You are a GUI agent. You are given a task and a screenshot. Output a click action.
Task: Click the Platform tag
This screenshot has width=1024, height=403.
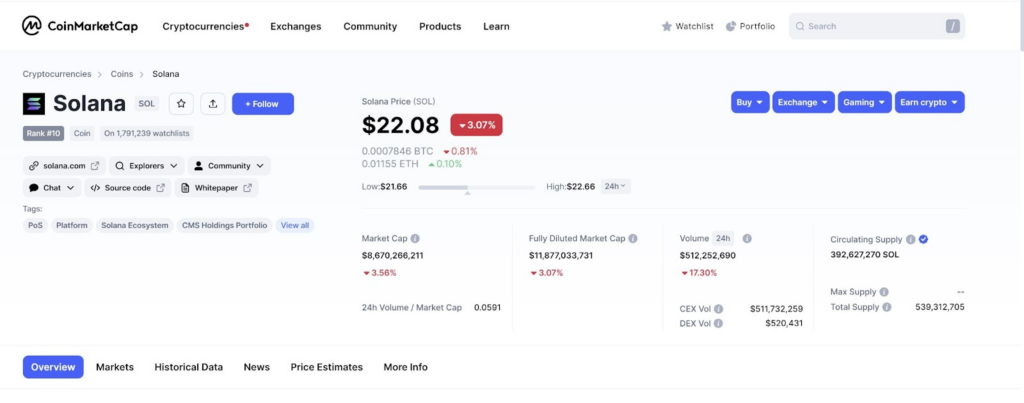point(72,225)
